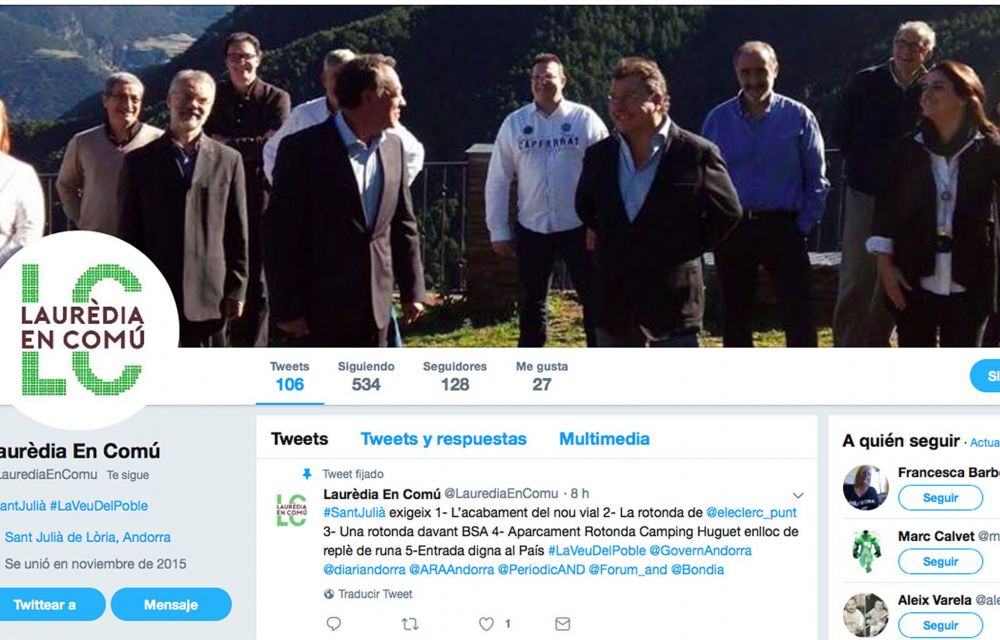Open Francesca Barbe's profile picture
This screenshot has width=1000, height=640.
pyautogui.click(x=865, y=488)
